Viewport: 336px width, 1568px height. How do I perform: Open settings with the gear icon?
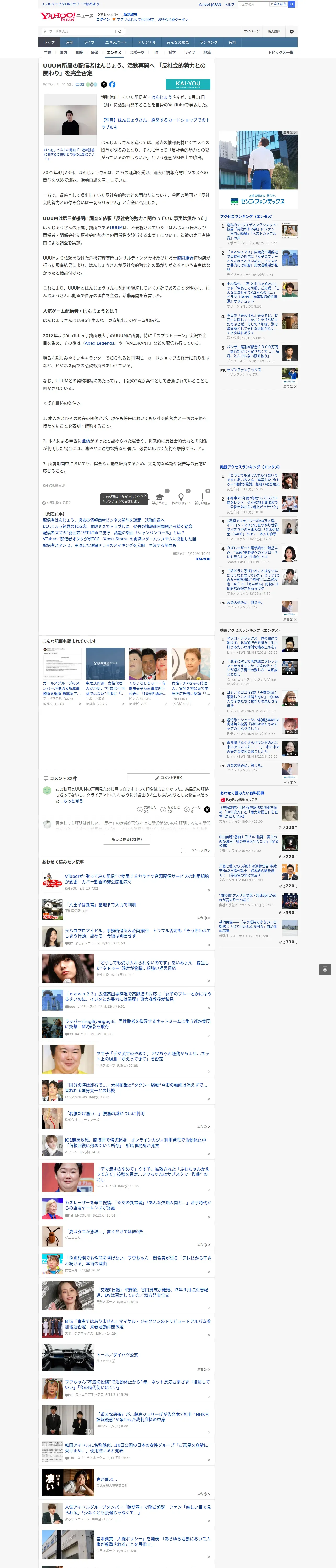(292, 32)
